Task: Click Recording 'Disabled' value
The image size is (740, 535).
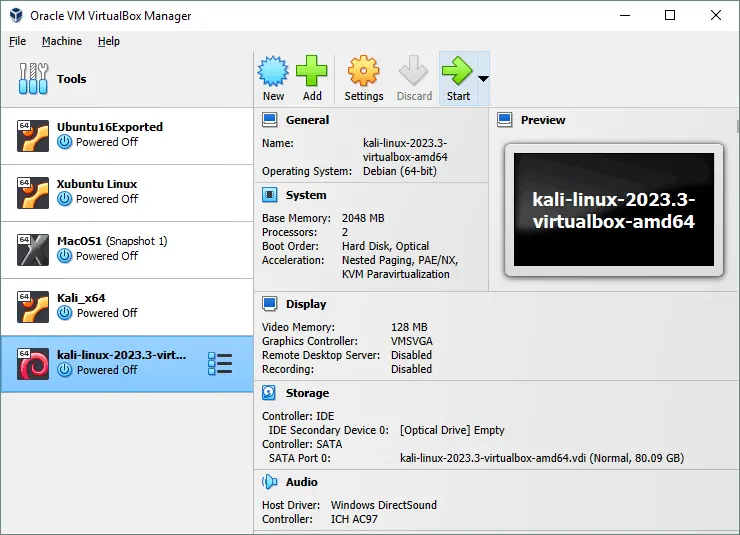Action: (x=411, y=369)
